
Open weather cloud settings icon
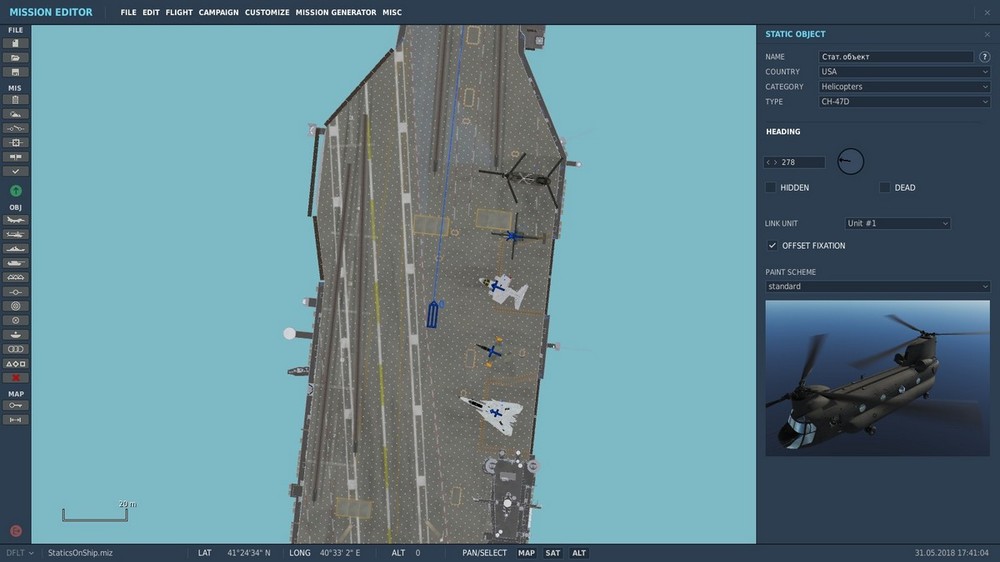pos(15,114)
